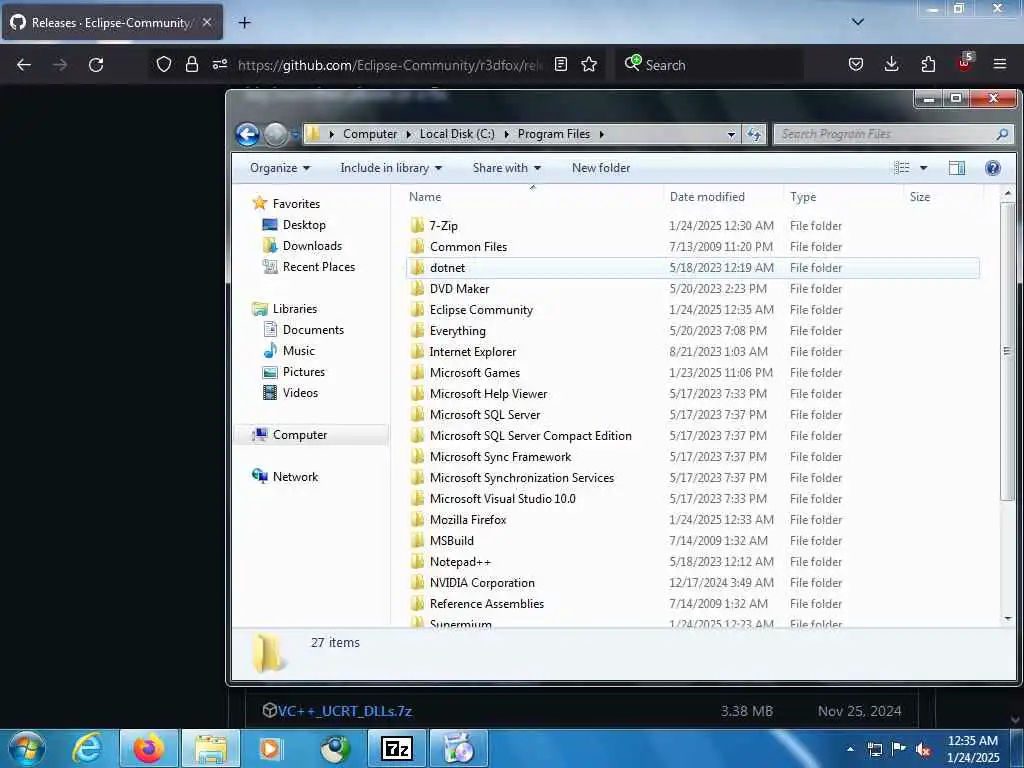This screenshot has height=768, width=1024.
Task: Open Windows Media Player taskbar icon
Action: pyautogui.click(x=270, y=748)
